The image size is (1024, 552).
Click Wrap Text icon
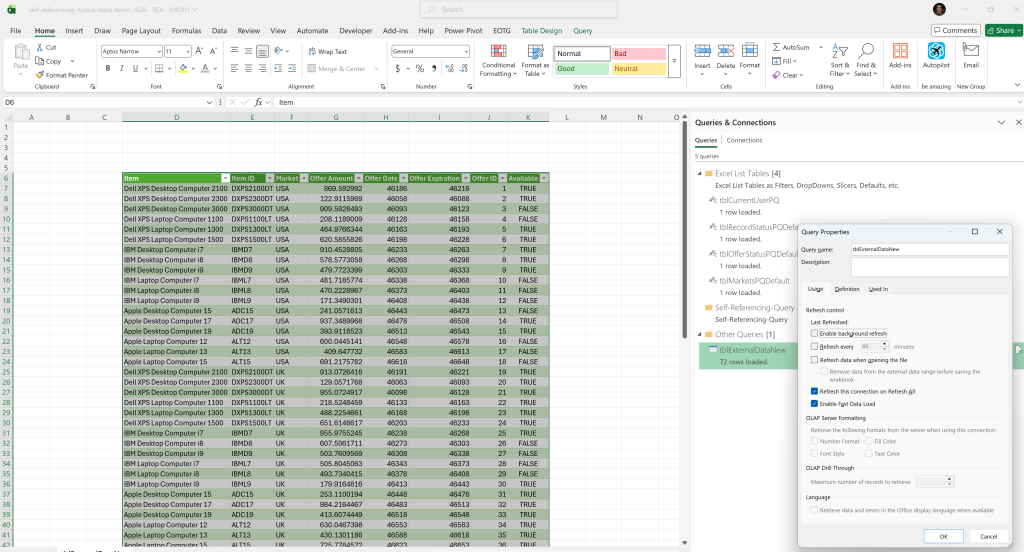312,51
